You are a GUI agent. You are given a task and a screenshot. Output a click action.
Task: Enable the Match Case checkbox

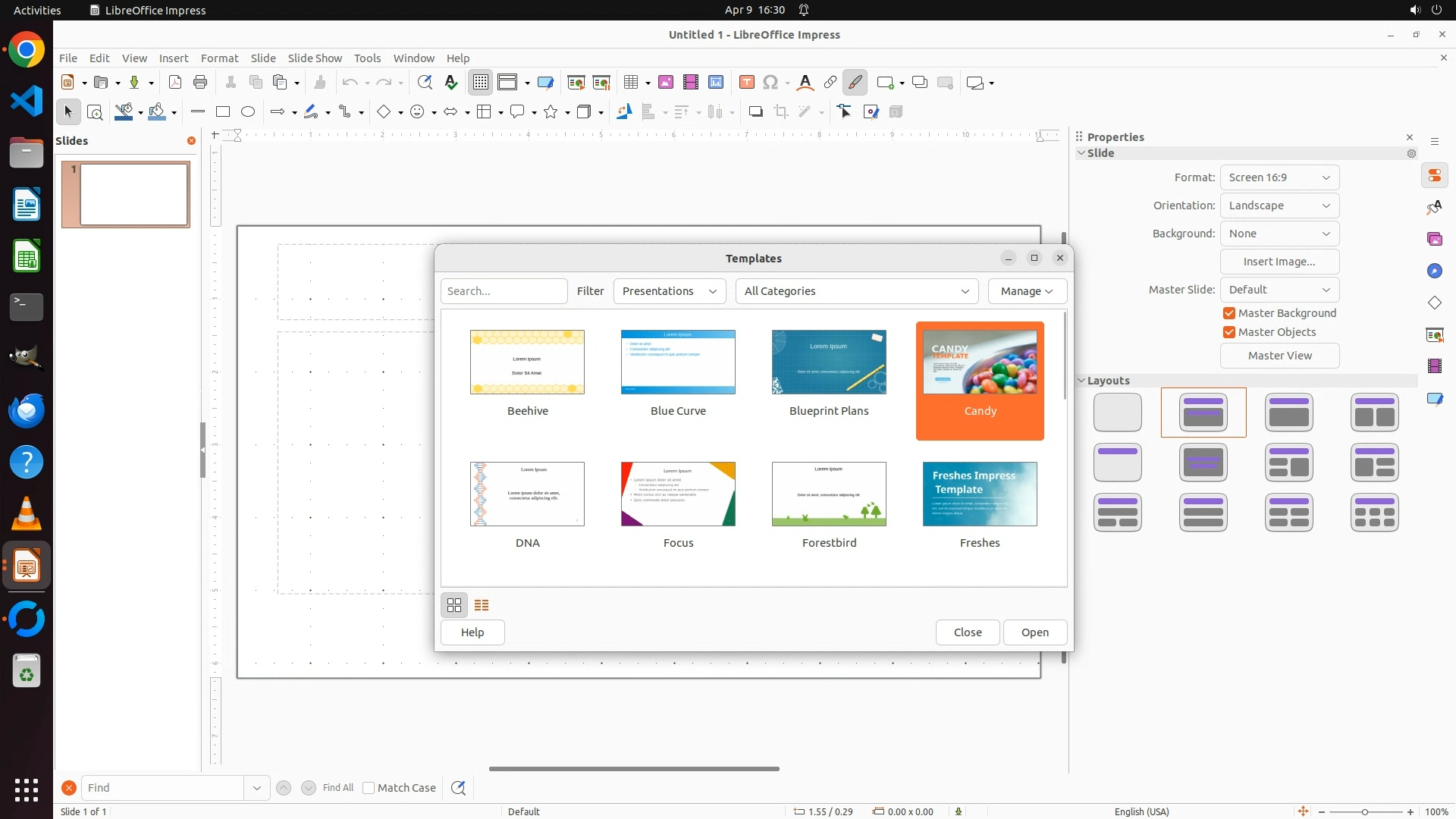tap(369, 788)
